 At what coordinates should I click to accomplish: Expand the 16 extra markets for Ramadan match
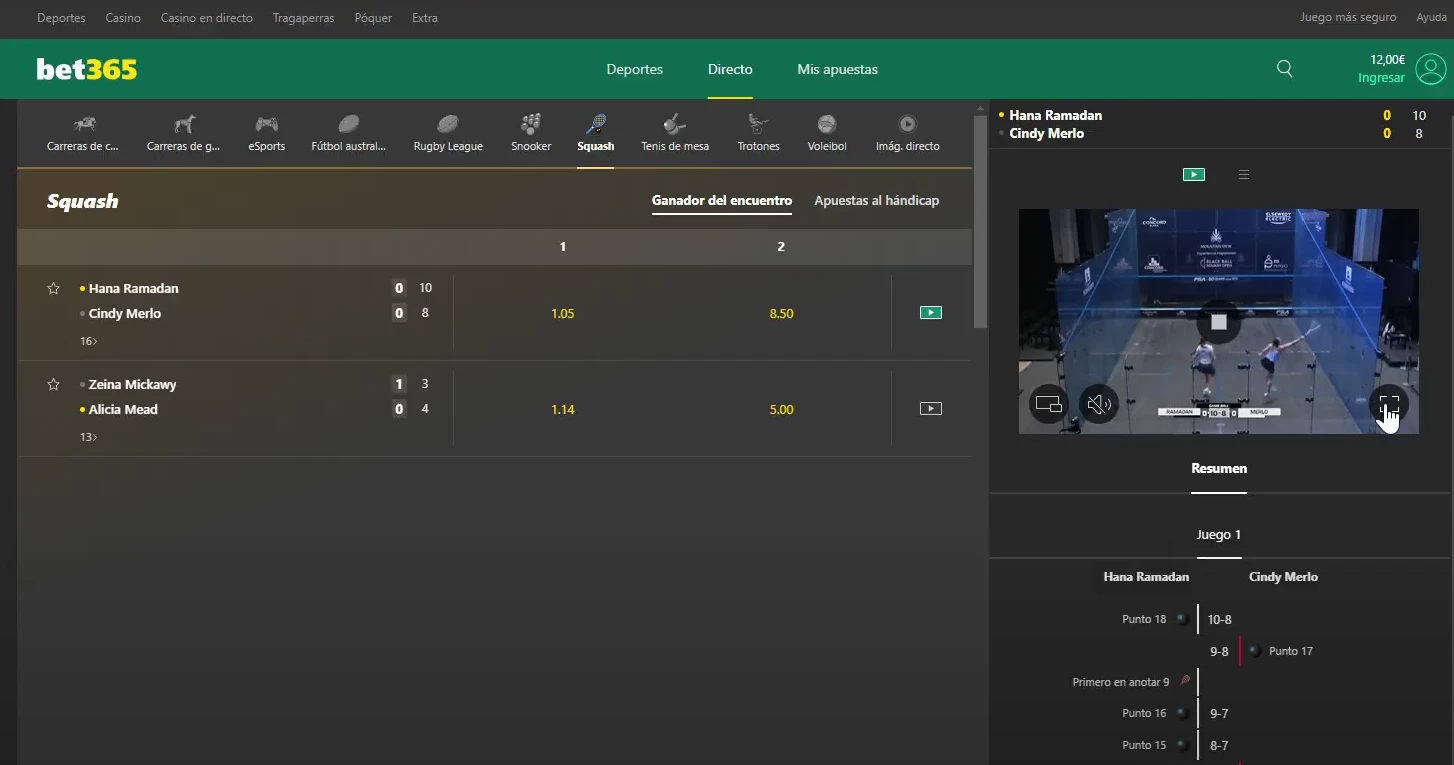88,340
